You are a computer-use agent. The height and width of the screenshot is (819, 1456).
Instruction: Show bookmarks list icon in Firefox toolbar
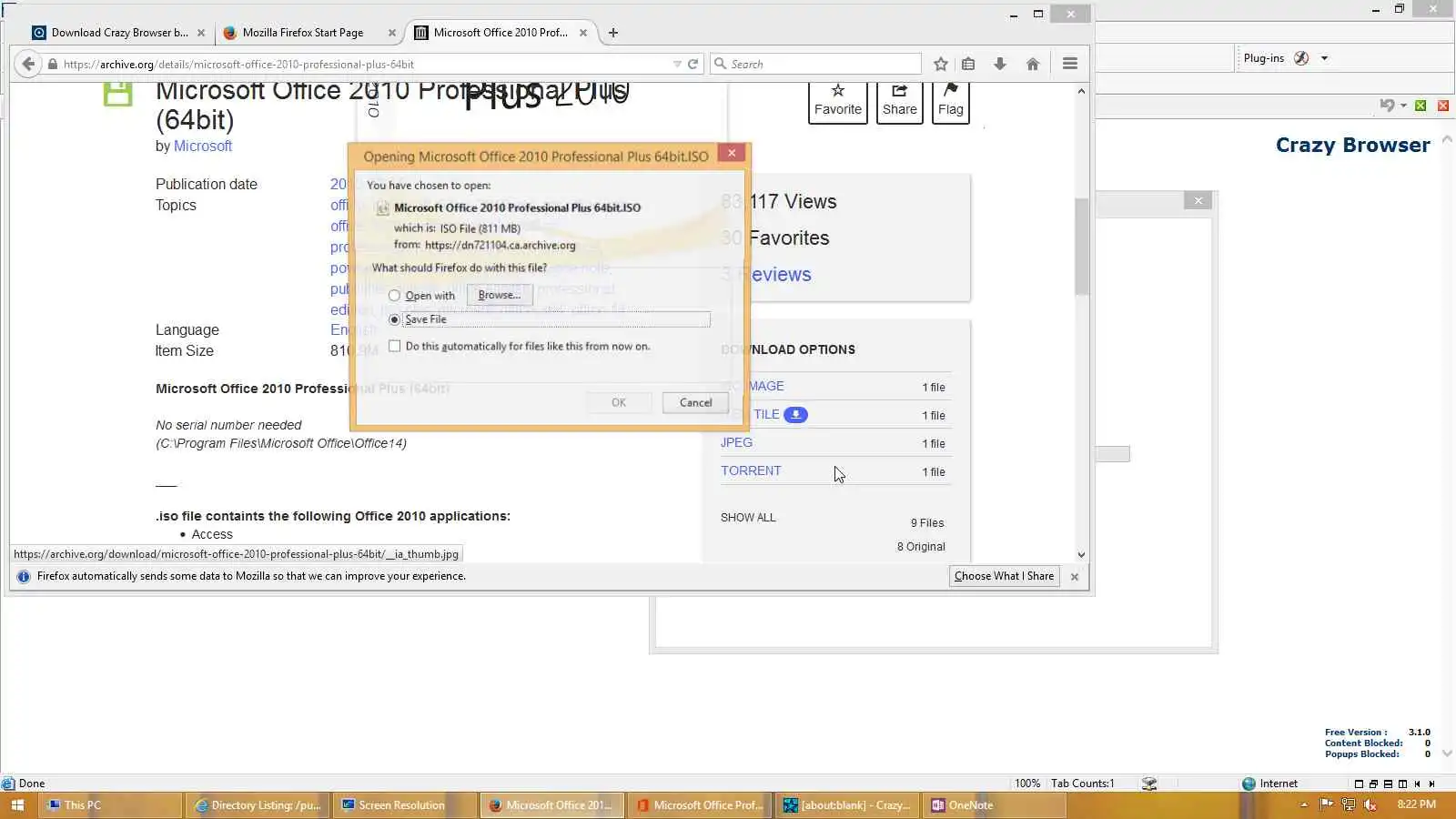click(968, 64)
